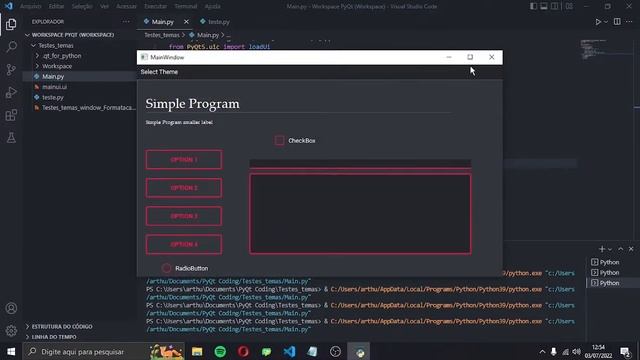Toggle primary sidebar layout icon in title bar
The height and width of the screenshot is (360, 640).
[x=533, y=6]
